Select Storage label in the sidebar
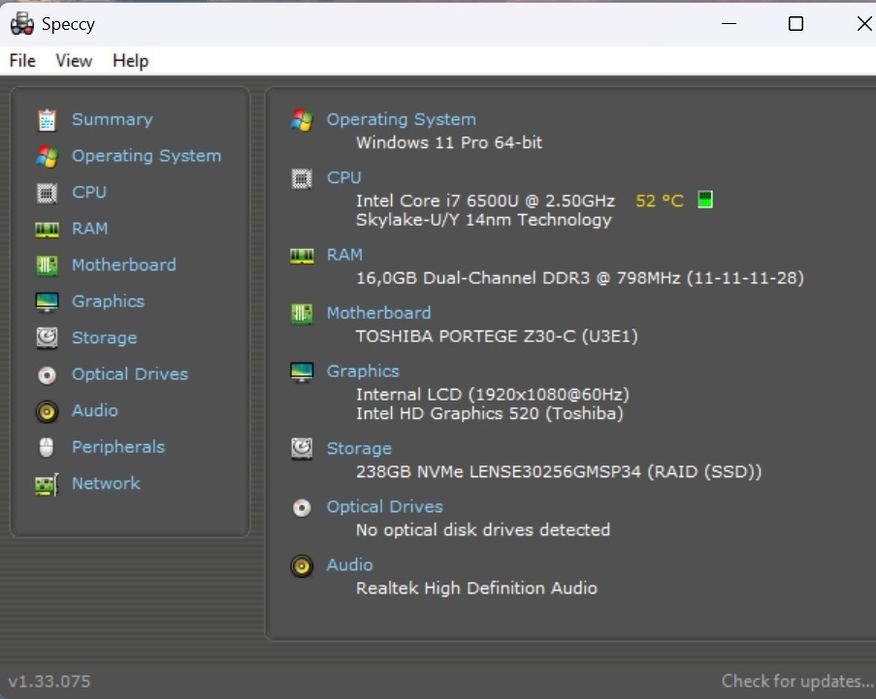 coord(104,337)
